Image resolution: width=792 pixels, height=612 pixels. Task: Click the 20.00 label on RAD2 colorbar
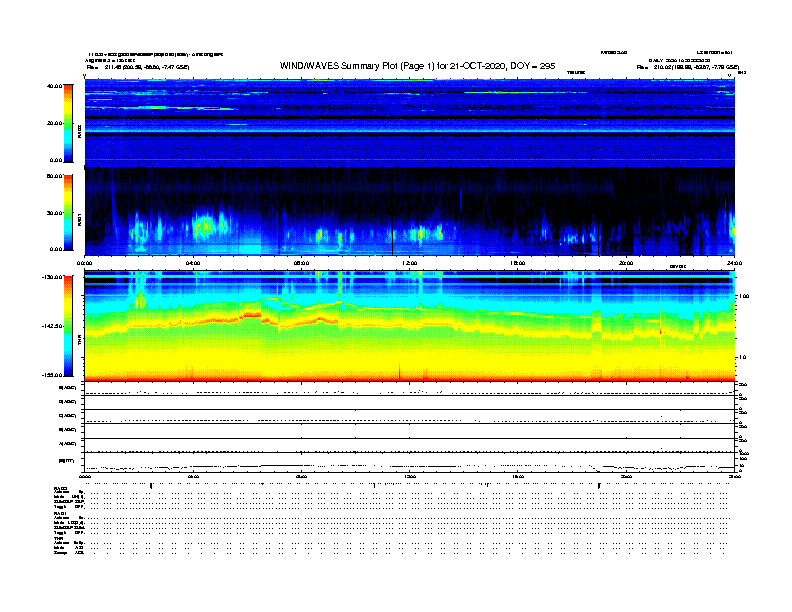point(54,123)
